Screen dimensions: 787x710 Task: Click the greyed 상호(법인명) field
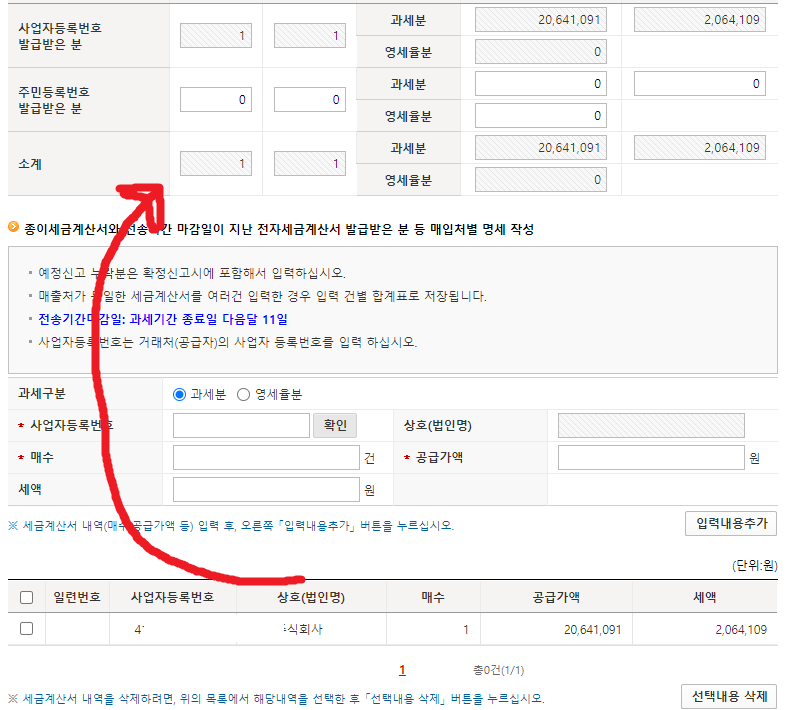click(x=650, y=426)
